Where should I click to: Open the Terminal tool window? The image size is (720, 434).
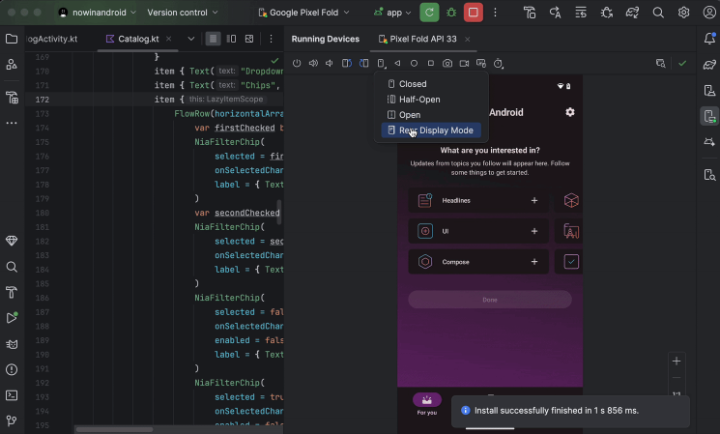(x=11, y=395)
